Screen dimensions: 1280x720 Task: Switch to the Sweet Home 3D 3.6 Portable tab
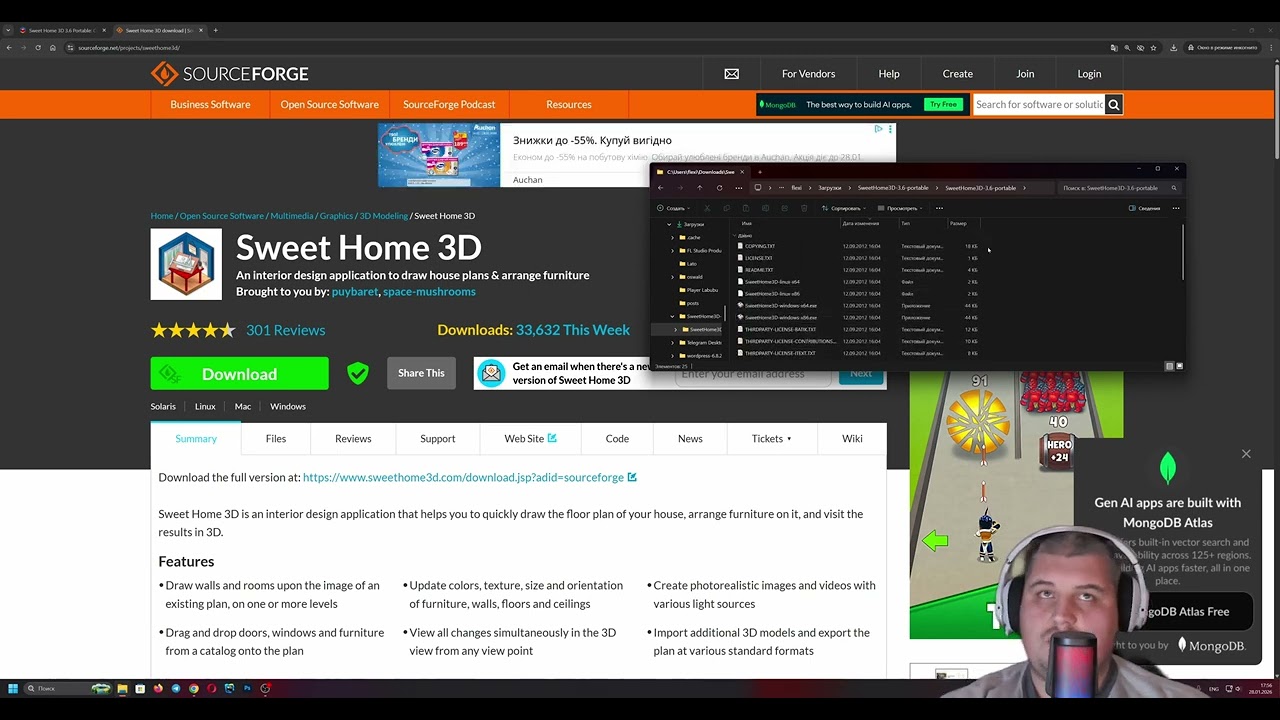tap(60, 30)
